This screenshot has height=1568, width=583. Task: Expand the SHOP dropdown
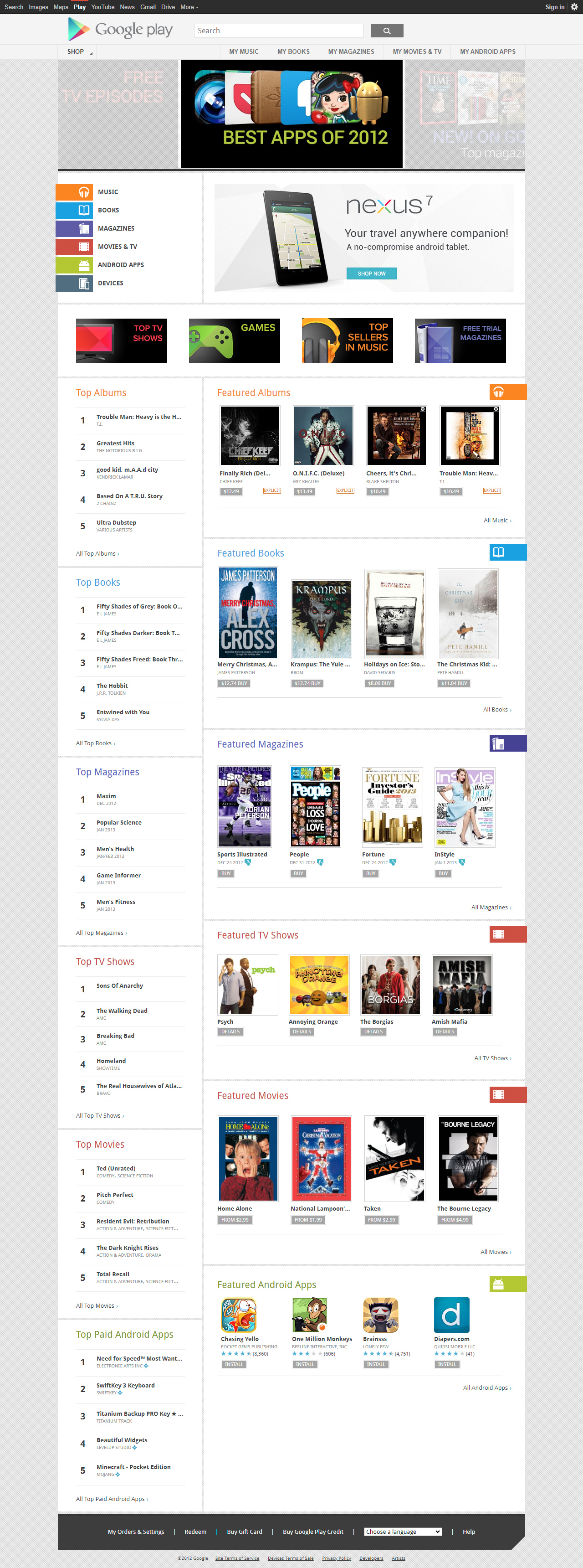tap(80, 52)
